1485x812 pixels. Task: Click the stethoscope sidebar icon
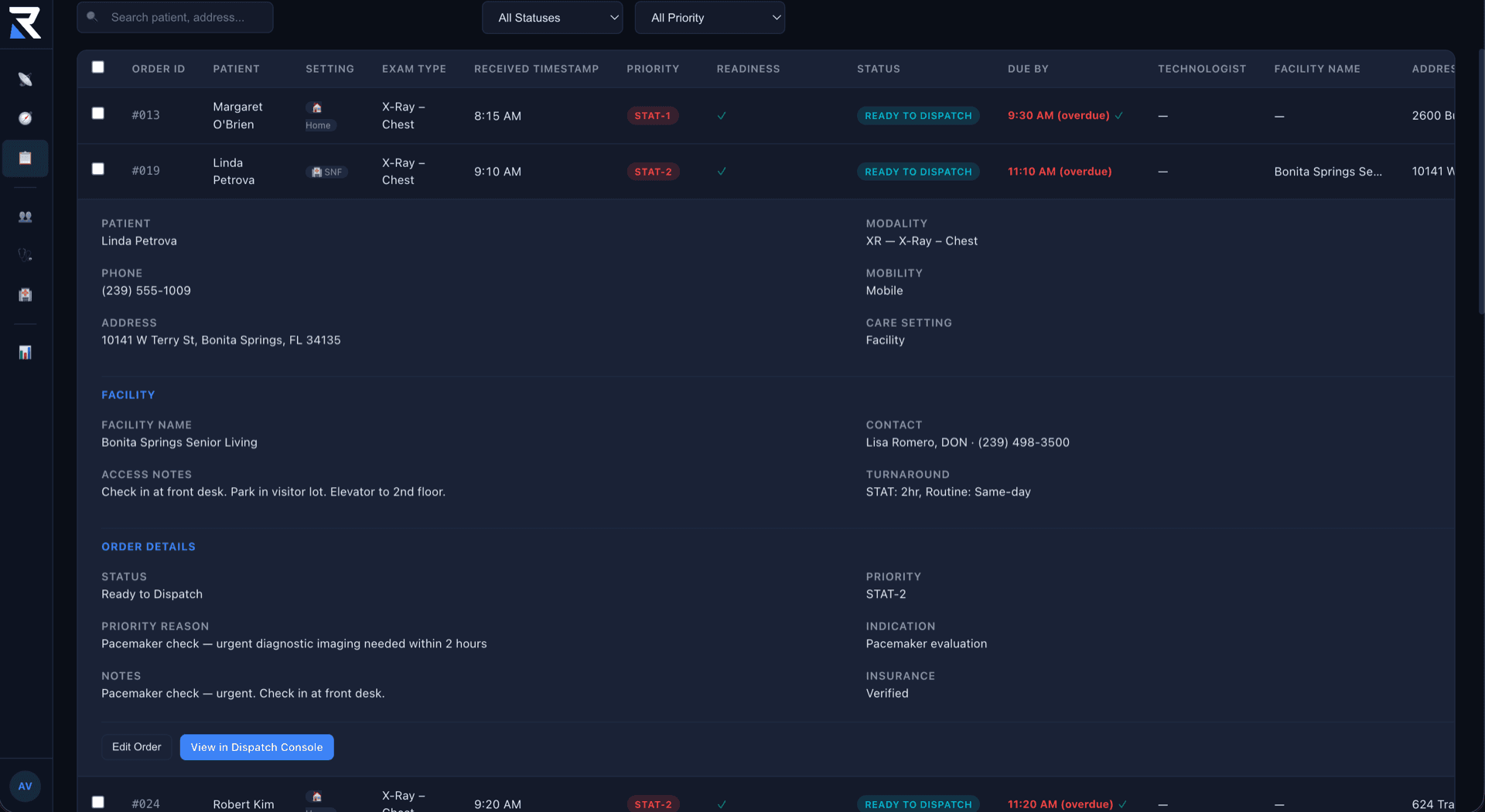click(26, 255)
